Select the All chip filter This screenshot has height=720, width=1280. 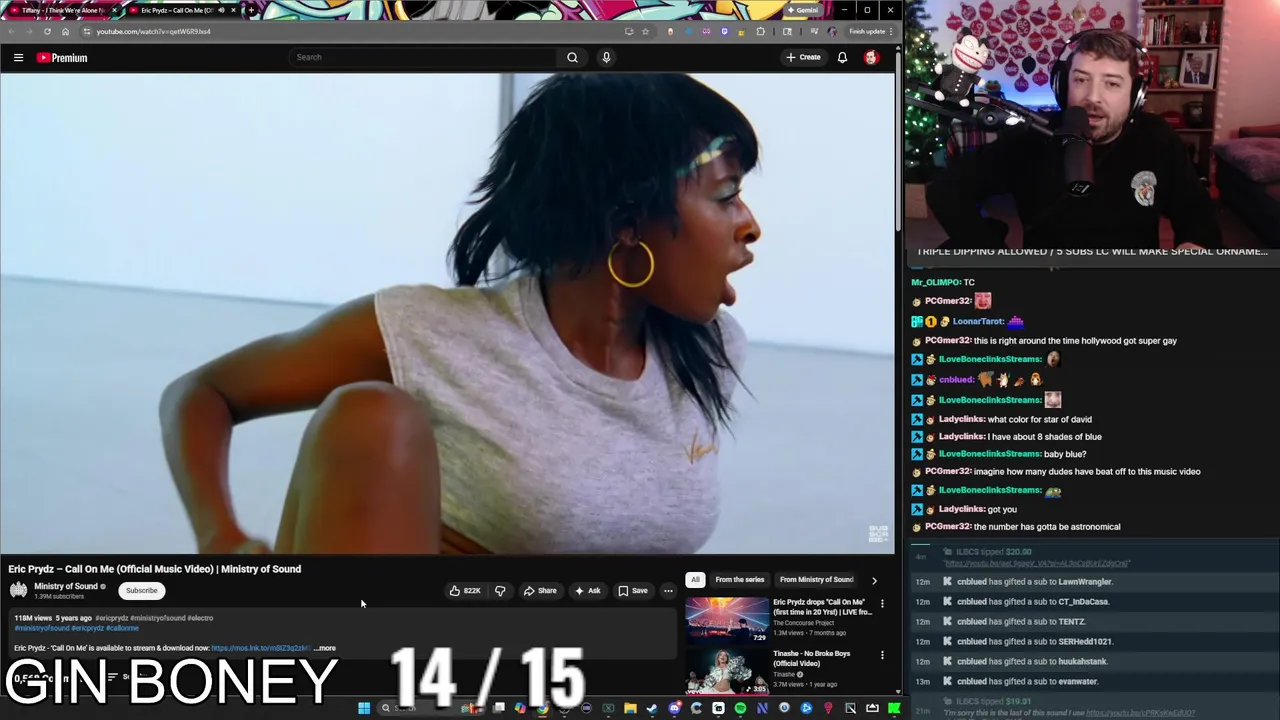coord(695,580)
